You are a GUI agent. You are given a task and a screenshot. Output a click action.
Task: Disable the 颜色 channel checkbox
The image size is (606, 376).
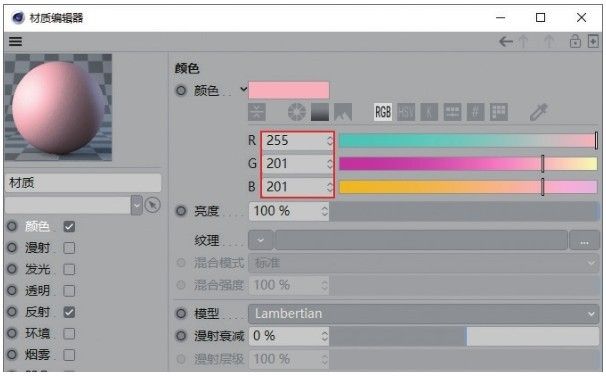point(69,226)
